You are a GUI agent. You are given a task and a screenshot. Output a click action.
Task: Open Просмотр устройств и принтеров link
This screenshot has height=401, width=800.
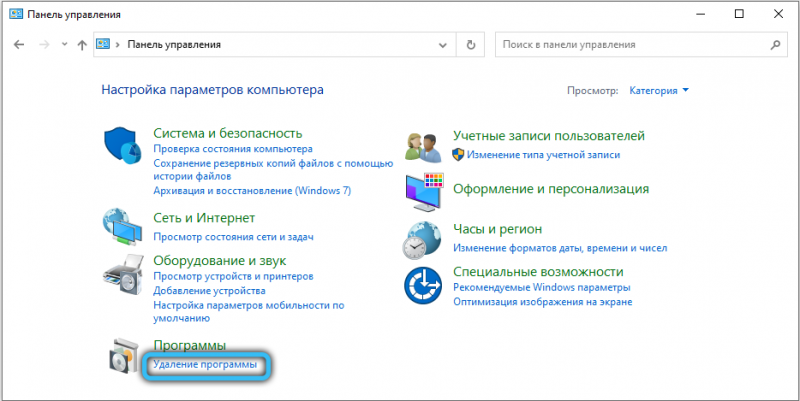(233, 277)
